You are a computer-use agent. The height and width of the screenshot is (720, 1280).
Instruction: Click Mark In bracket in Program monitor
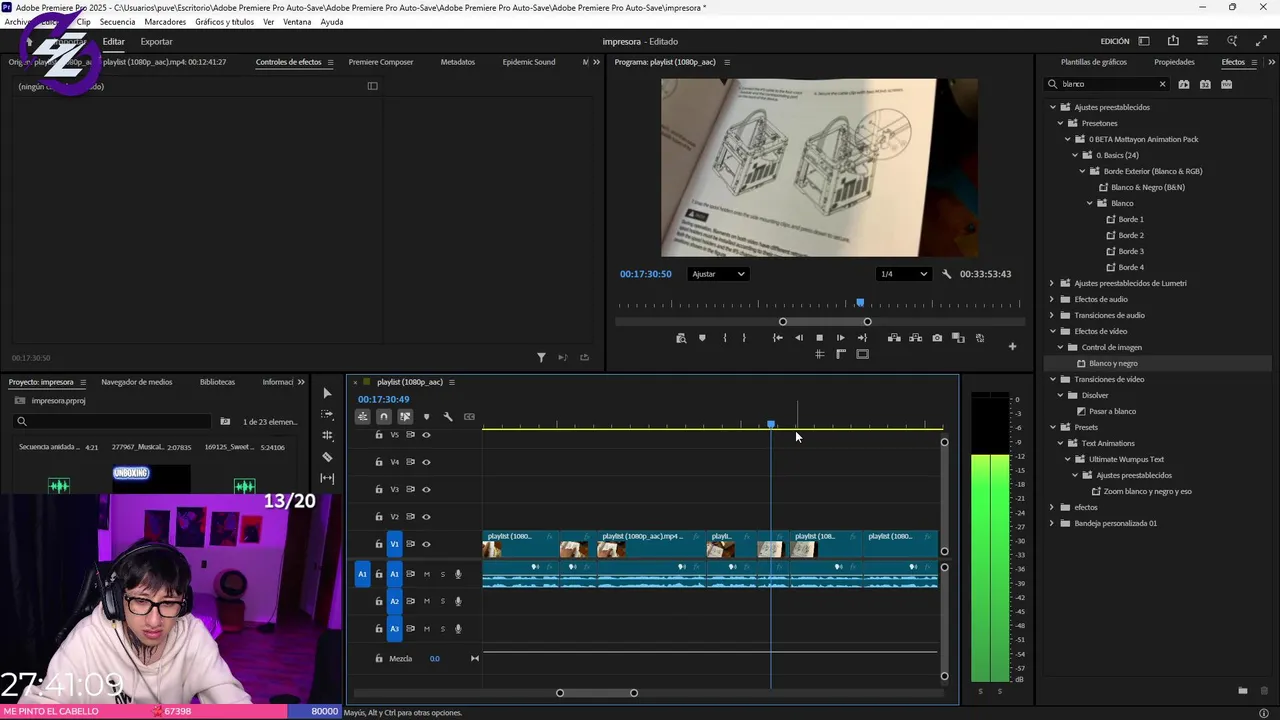coord(725,338)
